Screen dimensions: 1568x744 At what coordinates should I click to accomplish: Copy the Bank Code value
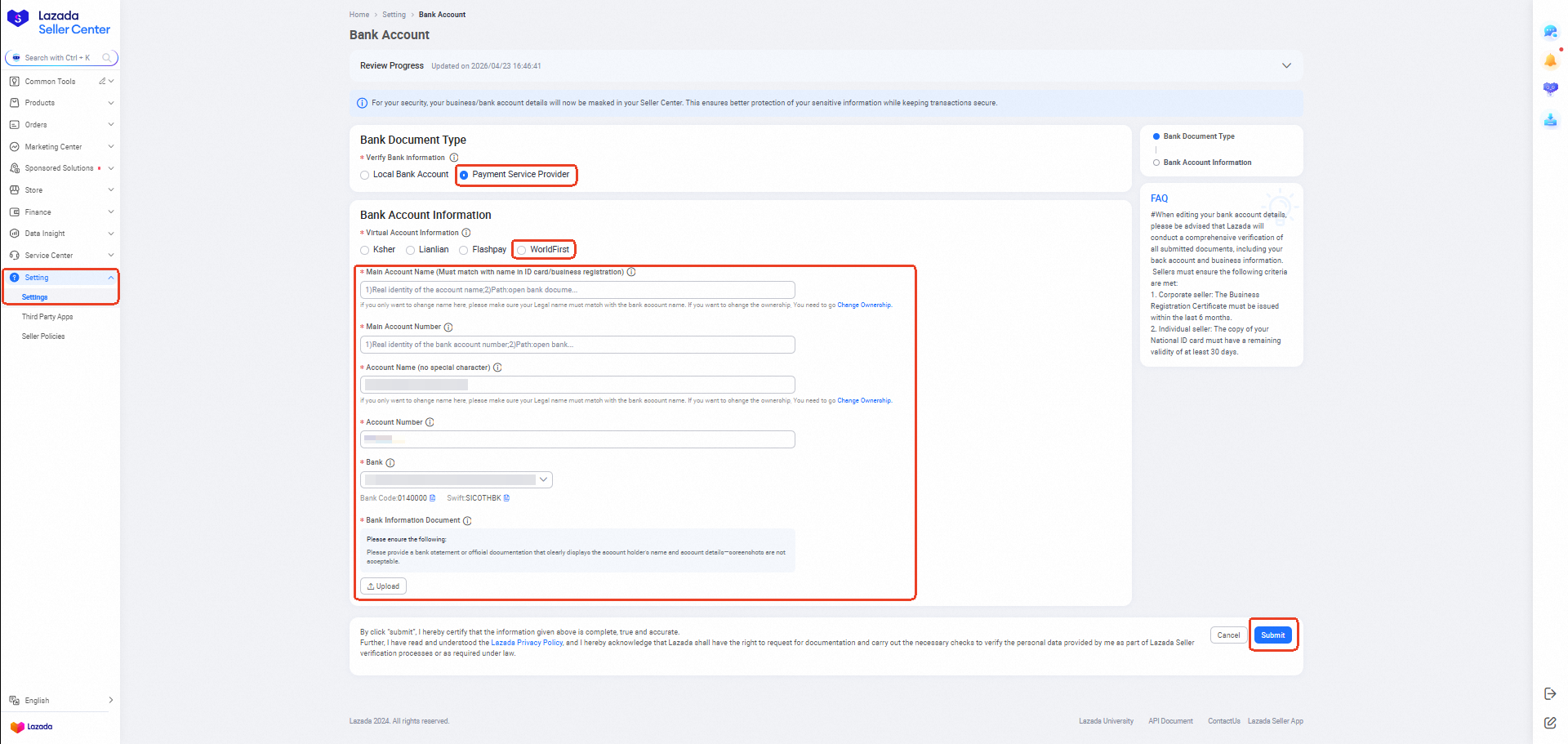(x=433, y=498)
